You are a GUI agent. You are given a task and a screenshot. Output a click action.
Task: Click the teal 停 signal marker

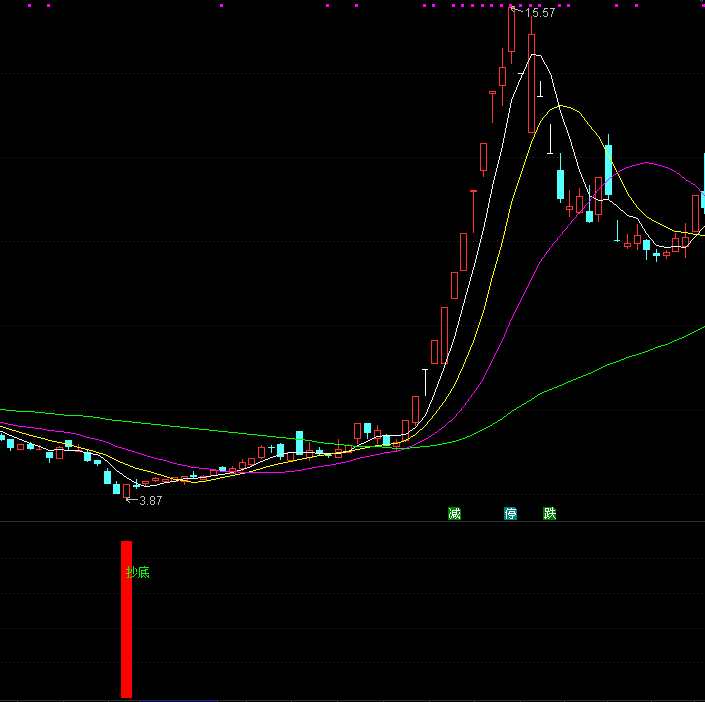[x=510, y=514]
